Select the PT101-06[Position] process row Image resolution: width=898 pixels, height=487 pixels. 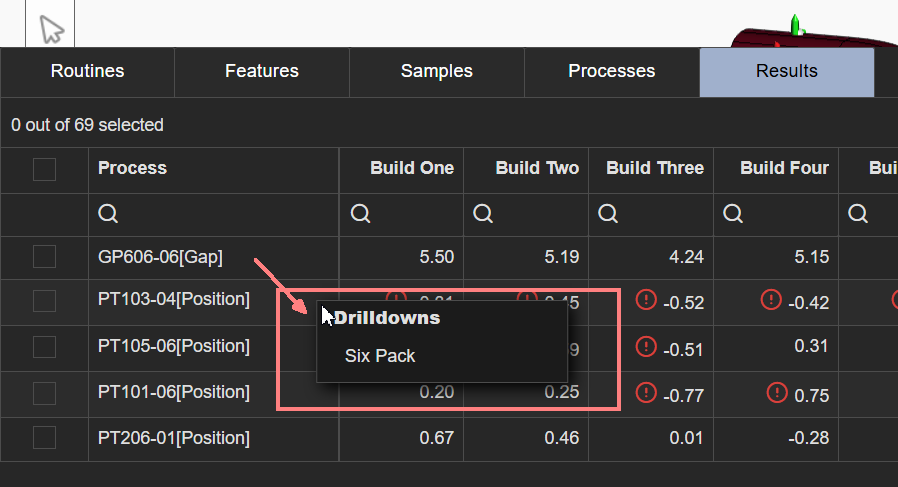(173, 392)
